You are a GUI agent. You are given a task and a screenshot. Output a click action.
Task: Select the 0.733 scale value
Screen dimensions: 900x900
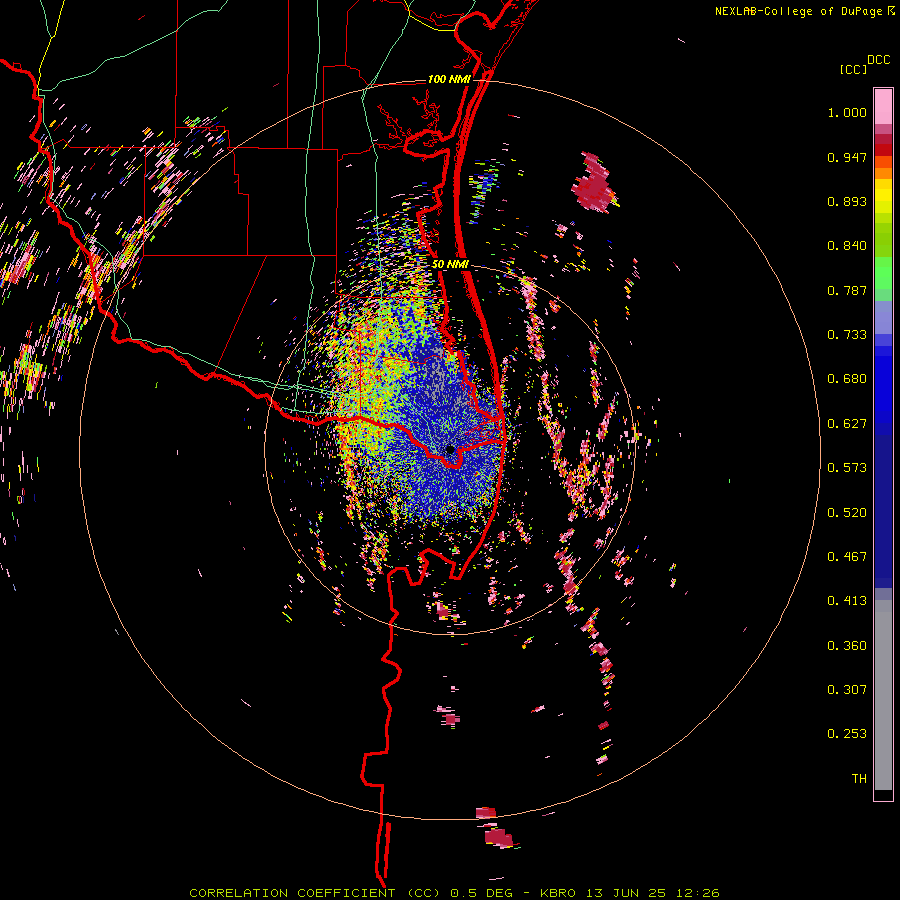coord(847,335)
